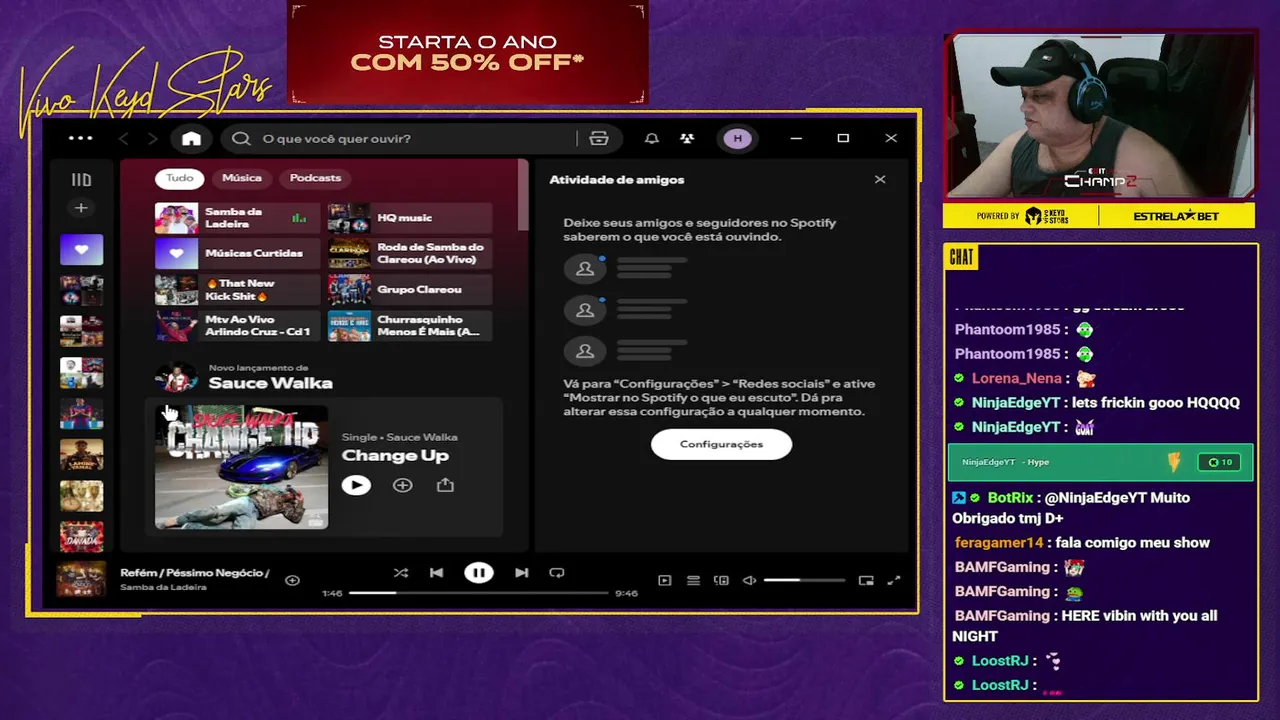Open the Browse icon in search bar
This screenshot has height=720, width=1280.
(599, 139)
